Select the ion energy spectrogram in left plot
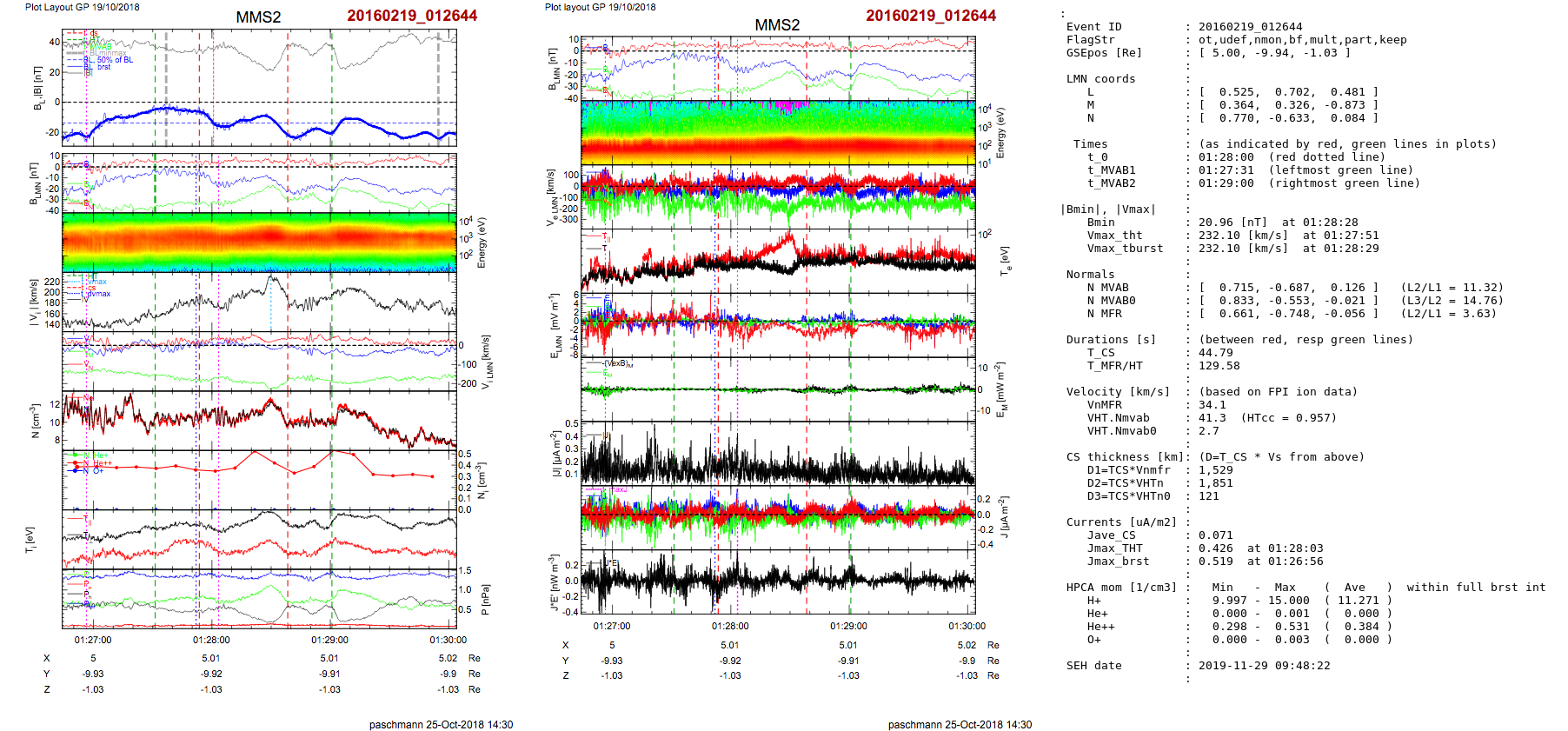Screen dimensions: 1568x731 pyautogui.click(x=259, y=242)
